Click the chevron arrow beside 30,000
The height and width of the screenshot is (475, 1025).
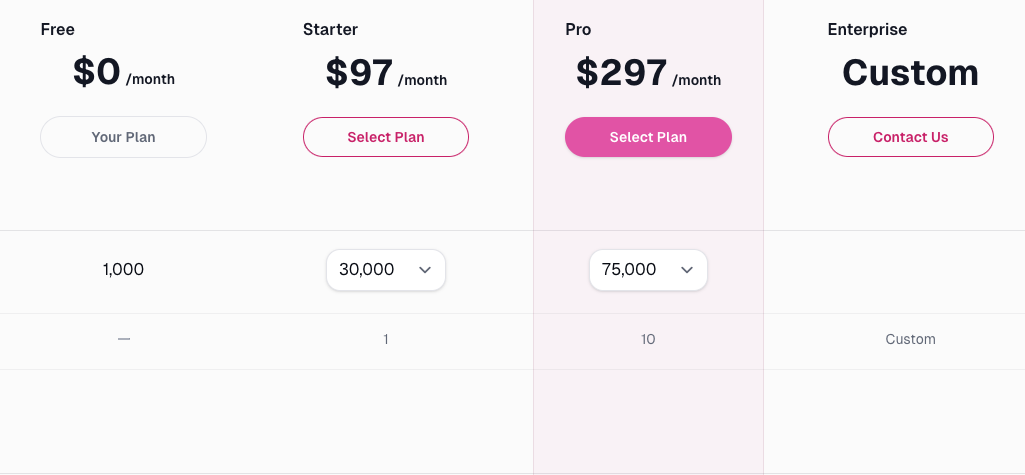click(425, 270)
